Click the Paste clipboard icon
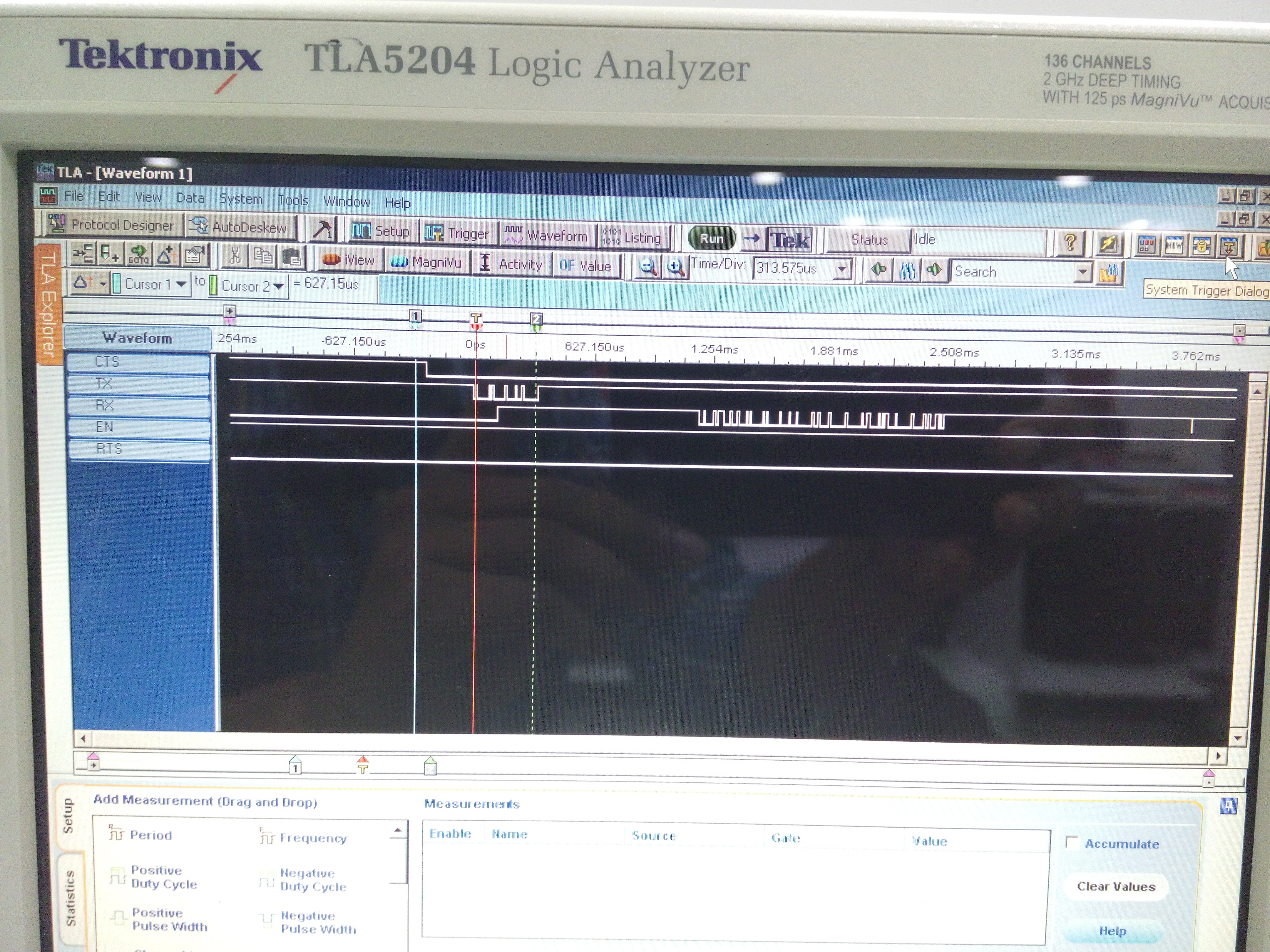Screen dimensions: 1270x952 (x=292, y=257)
